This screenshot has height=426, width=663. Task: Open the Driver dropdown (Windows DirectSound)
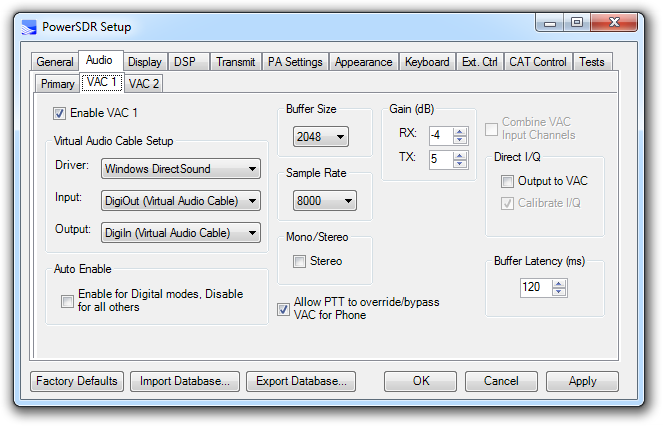pyautogui.click(x=181, y=169)
